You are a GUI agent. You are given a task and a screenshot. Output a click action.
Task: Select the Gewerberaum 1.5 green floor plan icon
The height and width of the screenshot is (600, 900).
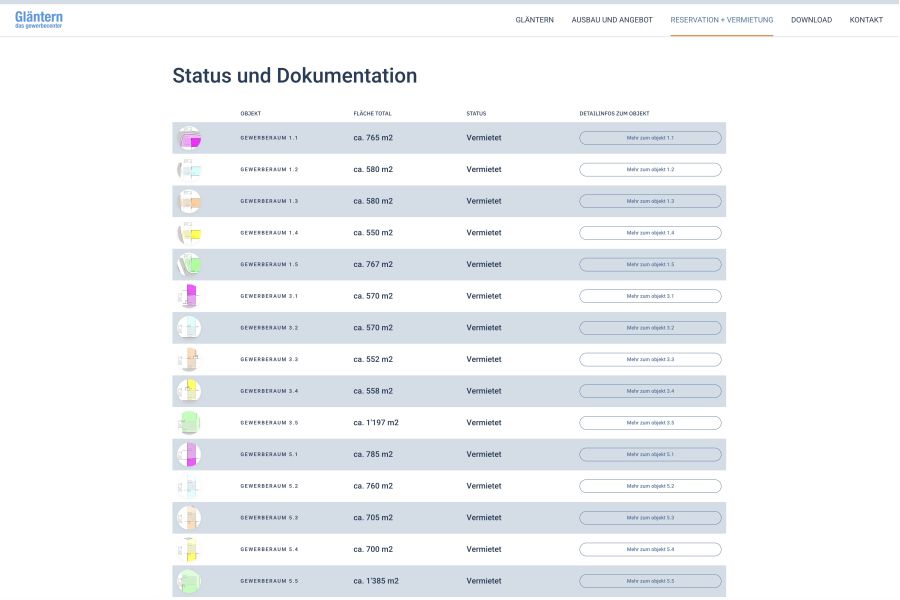click(189, 264)
